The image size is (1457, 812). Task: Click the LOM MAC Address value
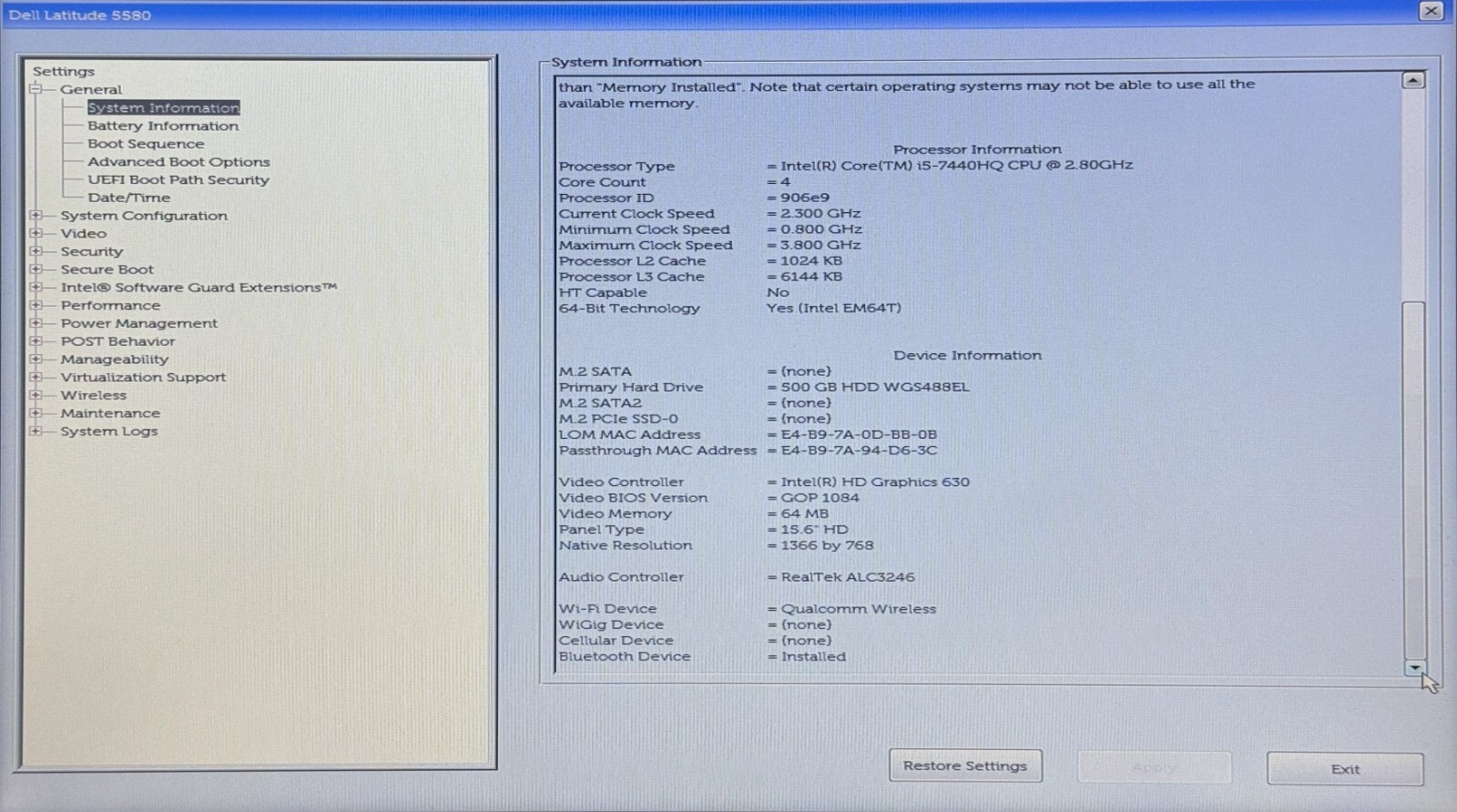[859, 434]
